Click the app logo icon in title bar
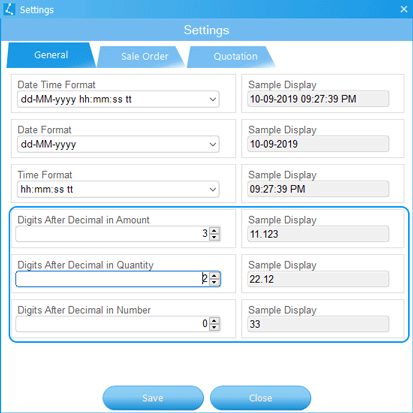The width and height of the screenshot is (413, 413). point(9,9)
